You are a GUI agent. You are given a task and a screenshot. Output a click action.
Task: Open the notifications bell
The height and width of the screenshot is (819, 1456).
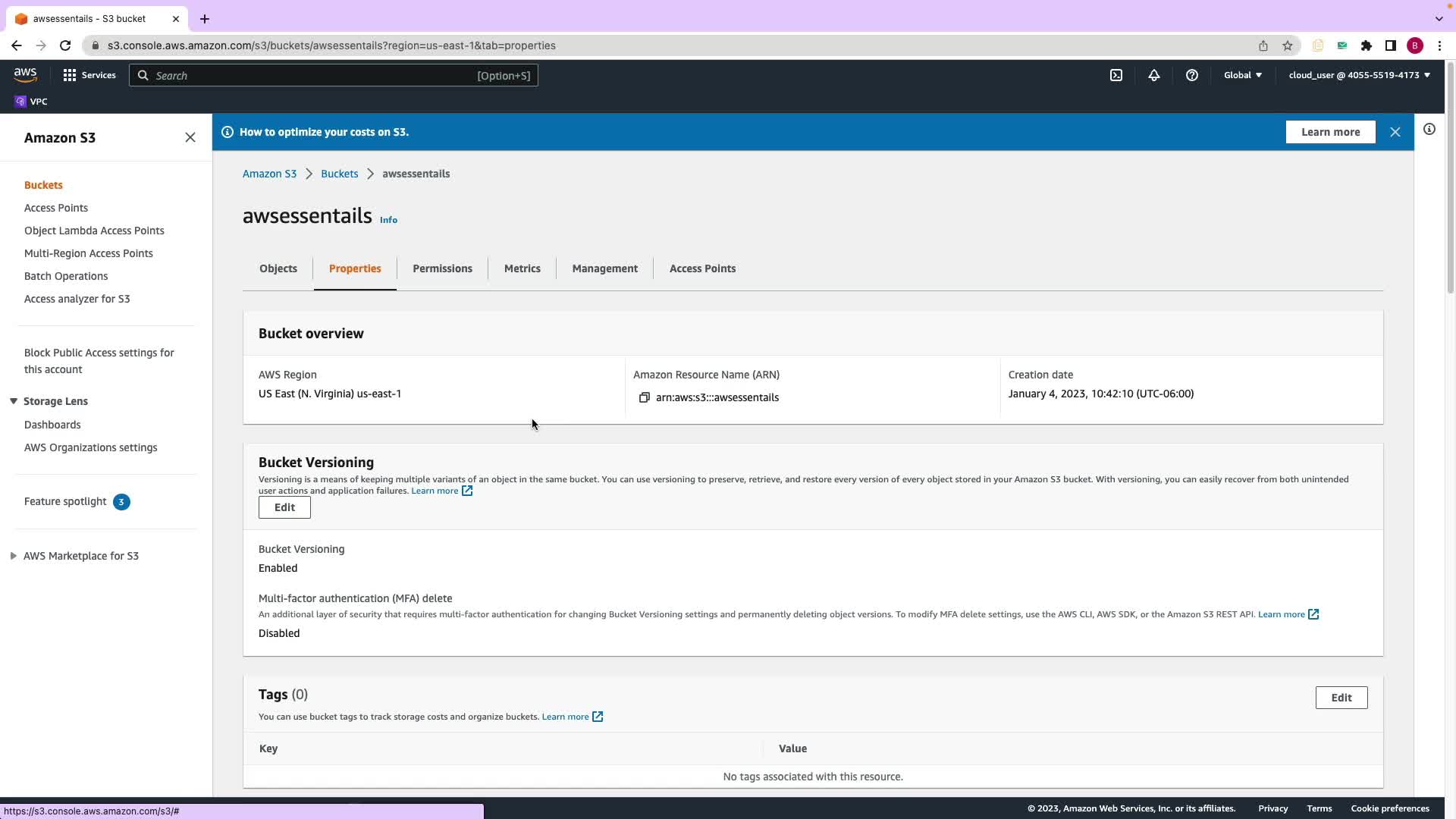1153,75
